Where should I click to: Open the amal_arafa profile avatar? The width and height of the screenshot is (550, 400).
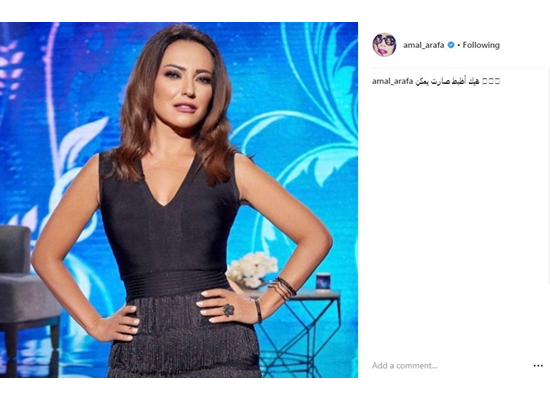point(384,45)
